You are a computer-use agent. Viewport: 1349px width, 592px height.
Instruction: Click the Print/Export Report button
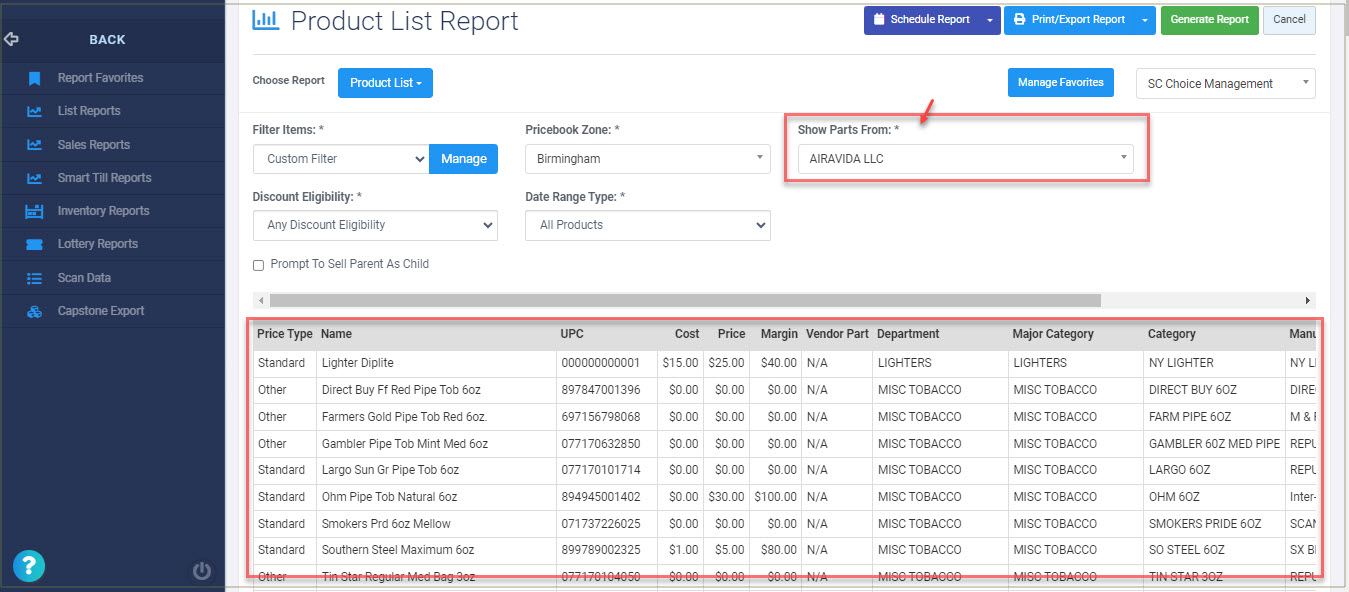pos(1069,20)
